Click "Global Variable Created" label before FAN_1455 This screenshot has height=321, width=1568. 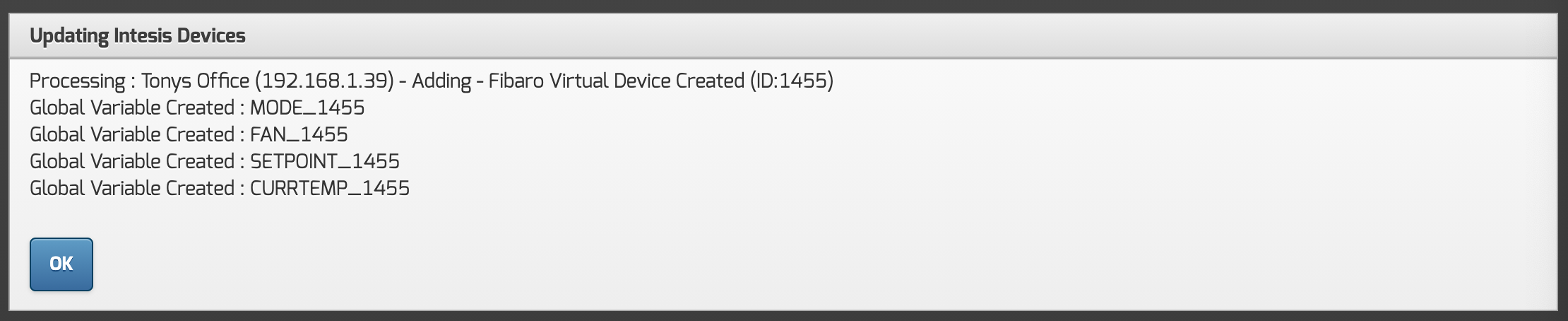click(132, 135)
